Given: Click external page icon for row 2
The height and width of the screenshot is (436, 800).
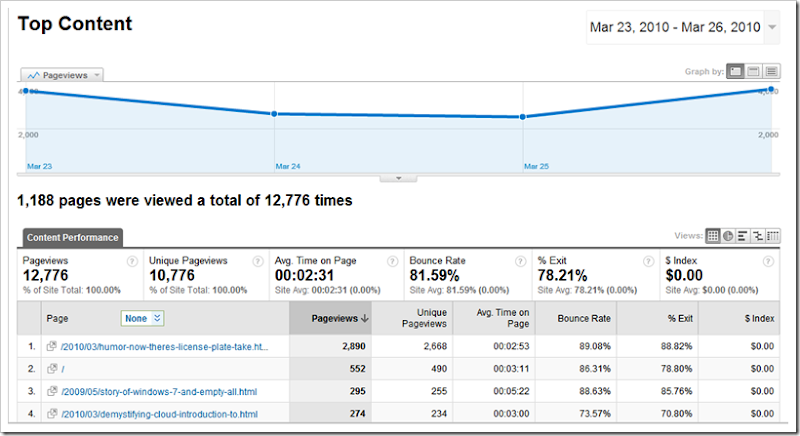Looking at the screenshot, I should [52, 368].
